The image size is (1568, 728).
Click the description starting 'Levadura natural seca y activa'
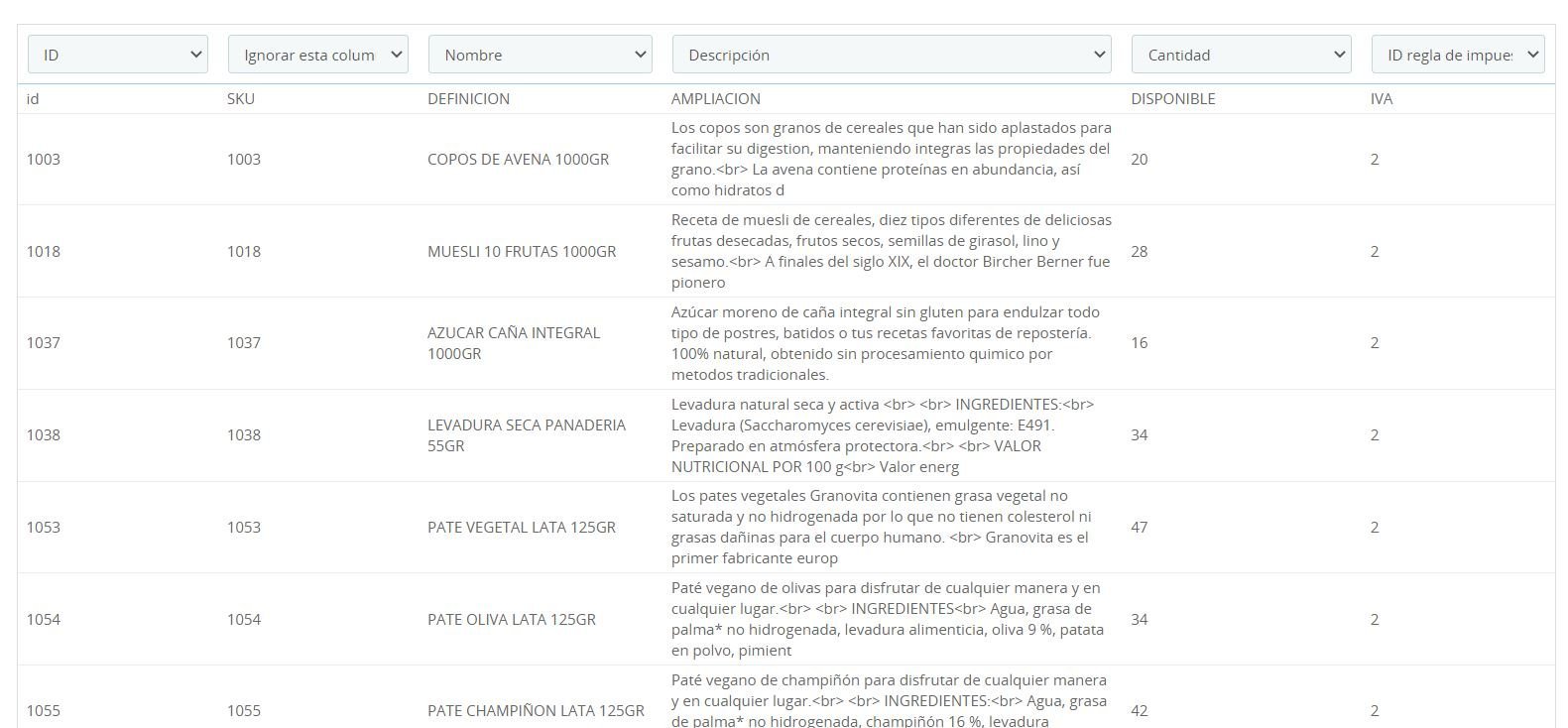[883, 435]
